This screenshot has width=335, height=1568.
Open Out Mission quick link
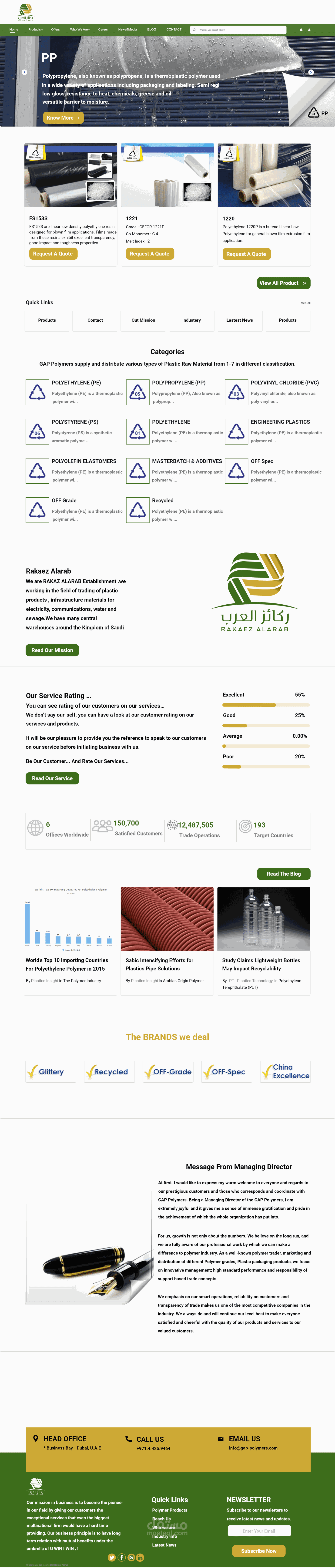pos(144,320)
